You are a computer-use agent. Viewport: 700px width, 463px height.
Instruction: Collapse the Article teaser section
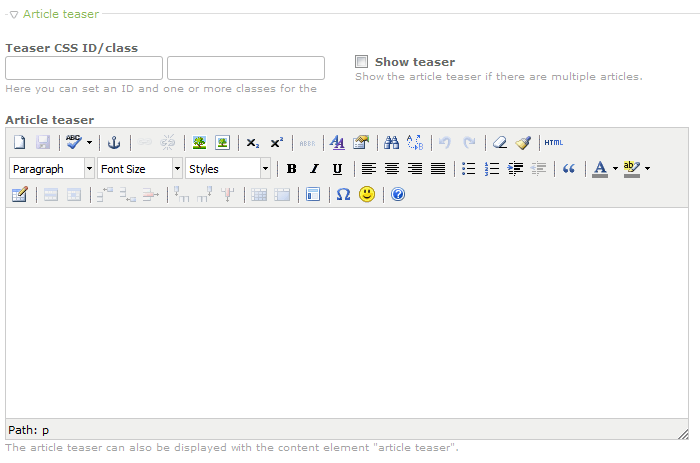click(x=14, y=14)
